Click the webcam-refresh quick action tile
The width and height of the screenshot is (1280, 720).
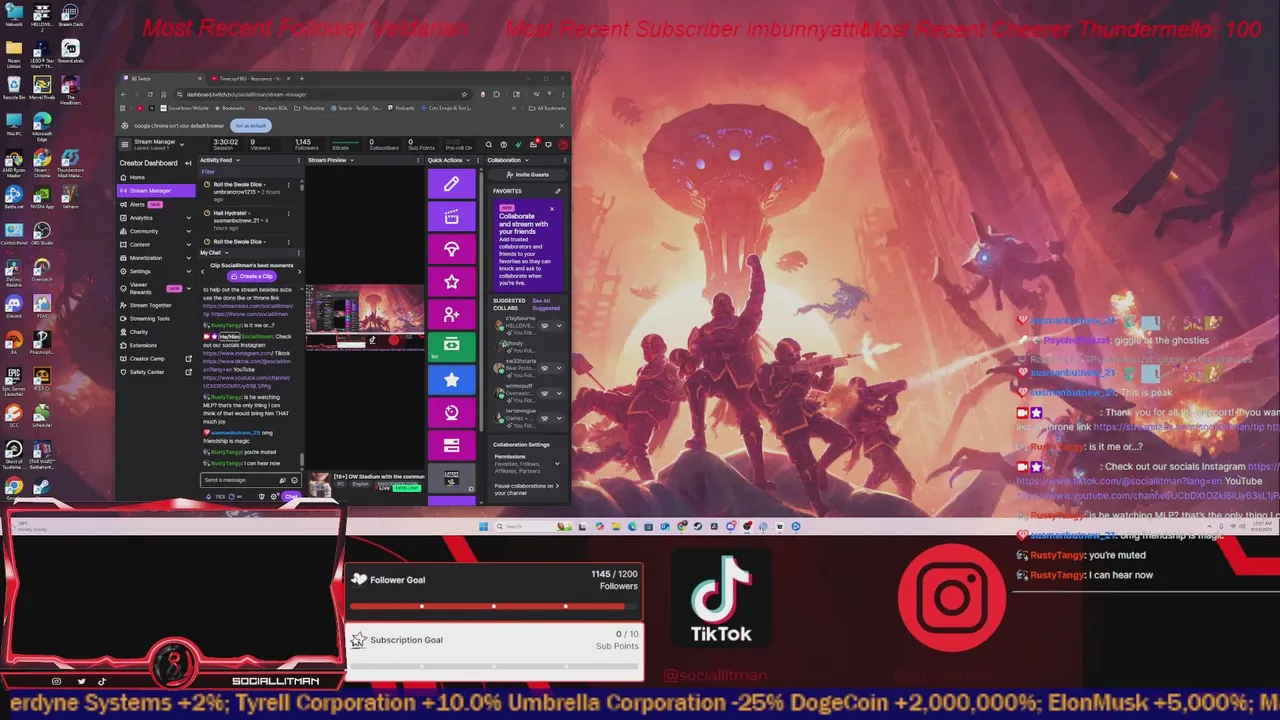click(x=451, y=413)
